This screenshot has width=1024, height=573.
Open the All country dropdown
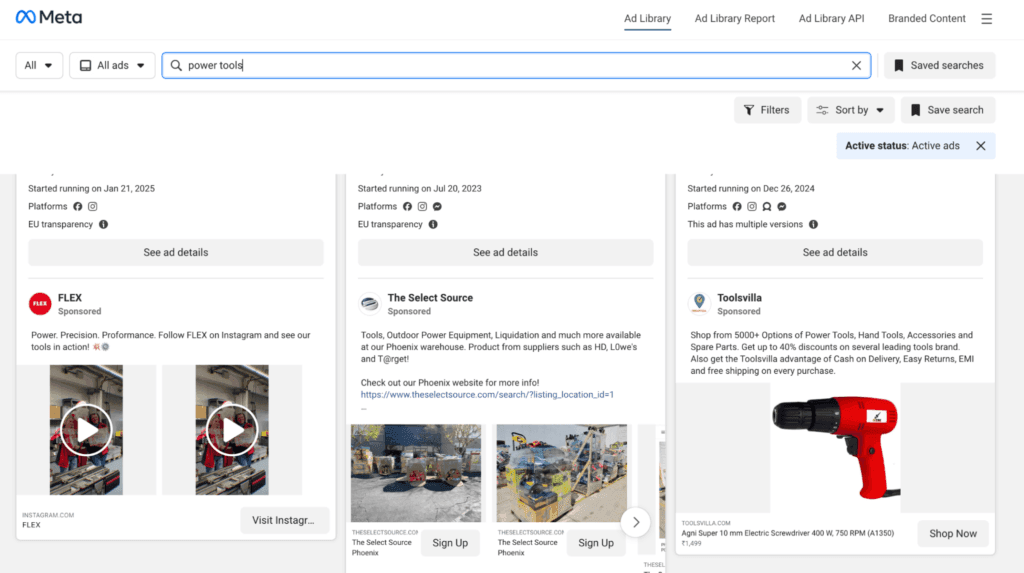[x=39, y=65]
